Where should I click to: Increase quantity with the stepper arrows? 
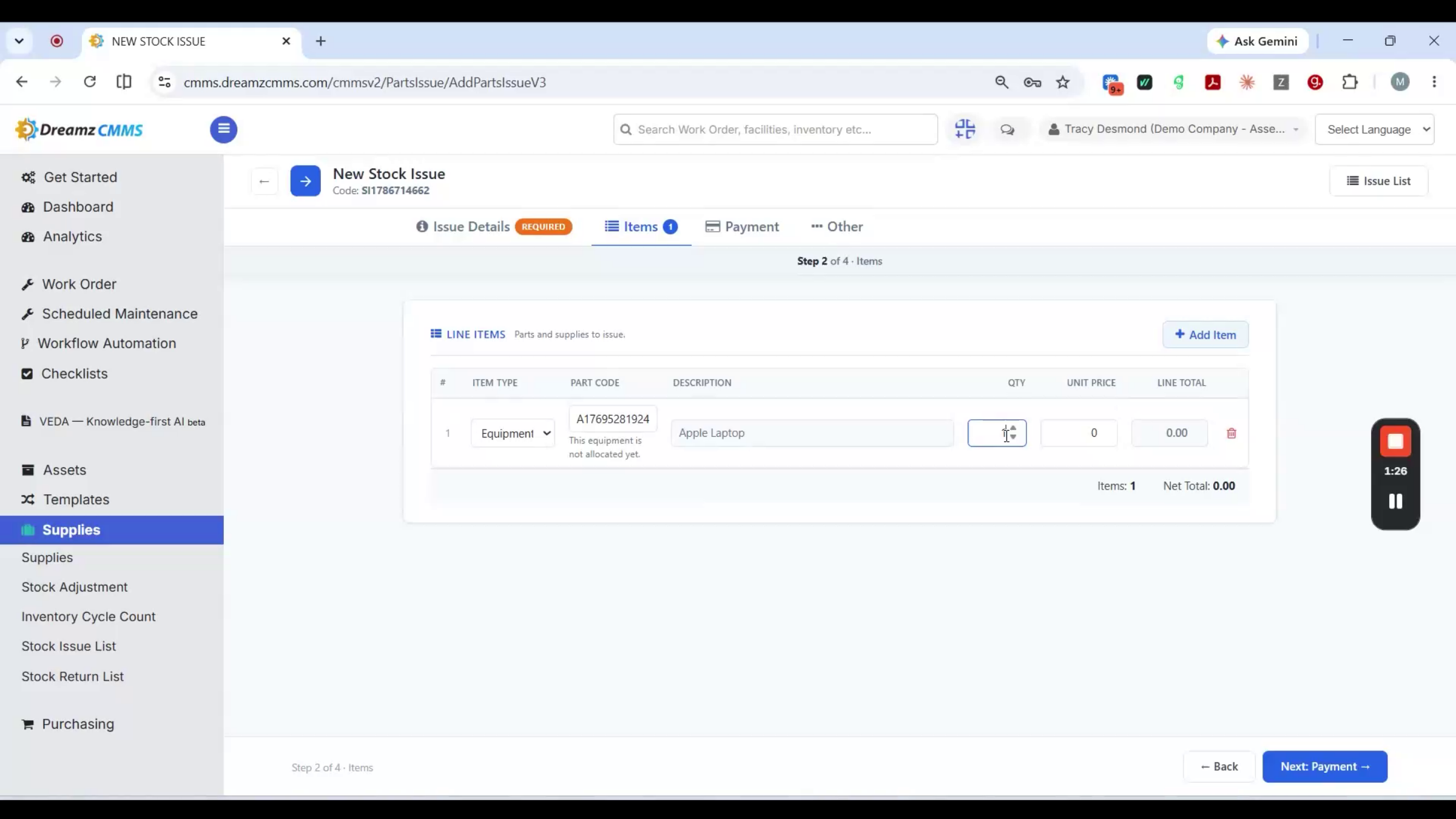(1013, 428)
